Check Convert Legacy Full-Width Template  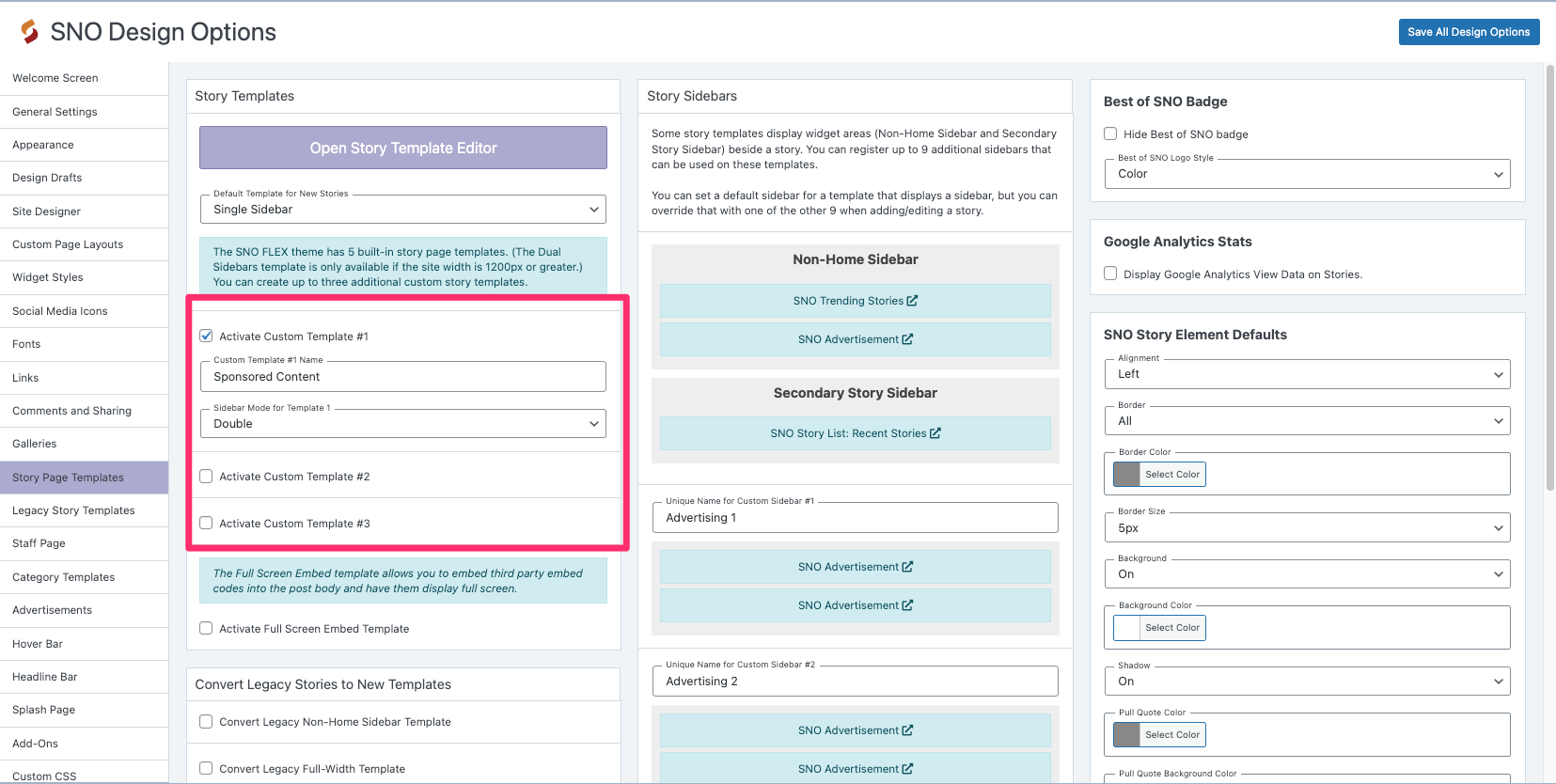click(x=206, y=768)
